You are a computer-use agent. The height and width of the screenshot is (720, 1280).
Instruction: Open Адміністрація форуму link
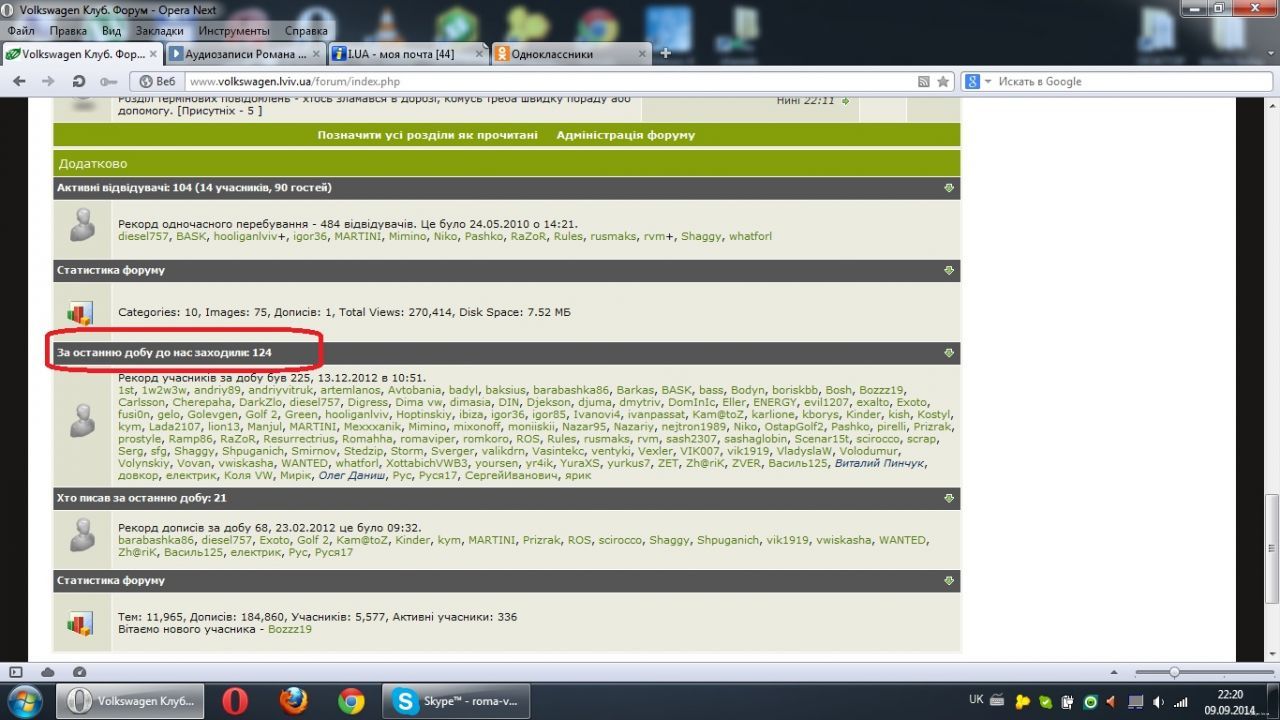click(x=625, y=135)
